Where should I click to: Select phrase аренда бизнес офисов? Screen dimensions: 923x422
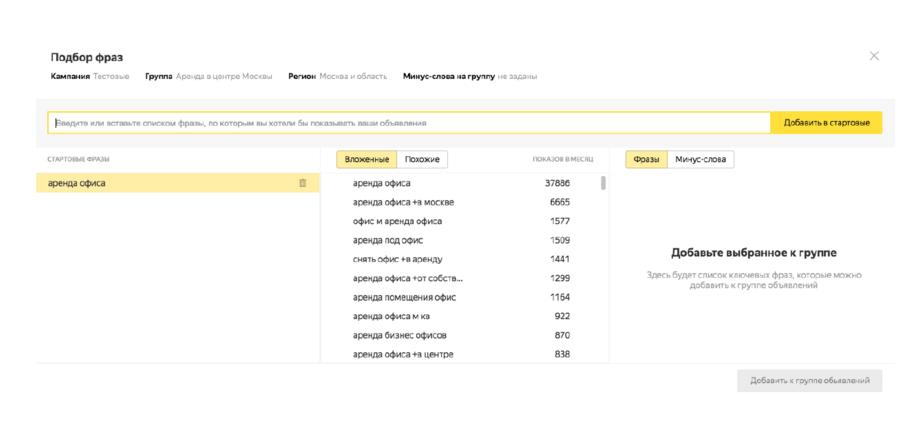point(400,335)
